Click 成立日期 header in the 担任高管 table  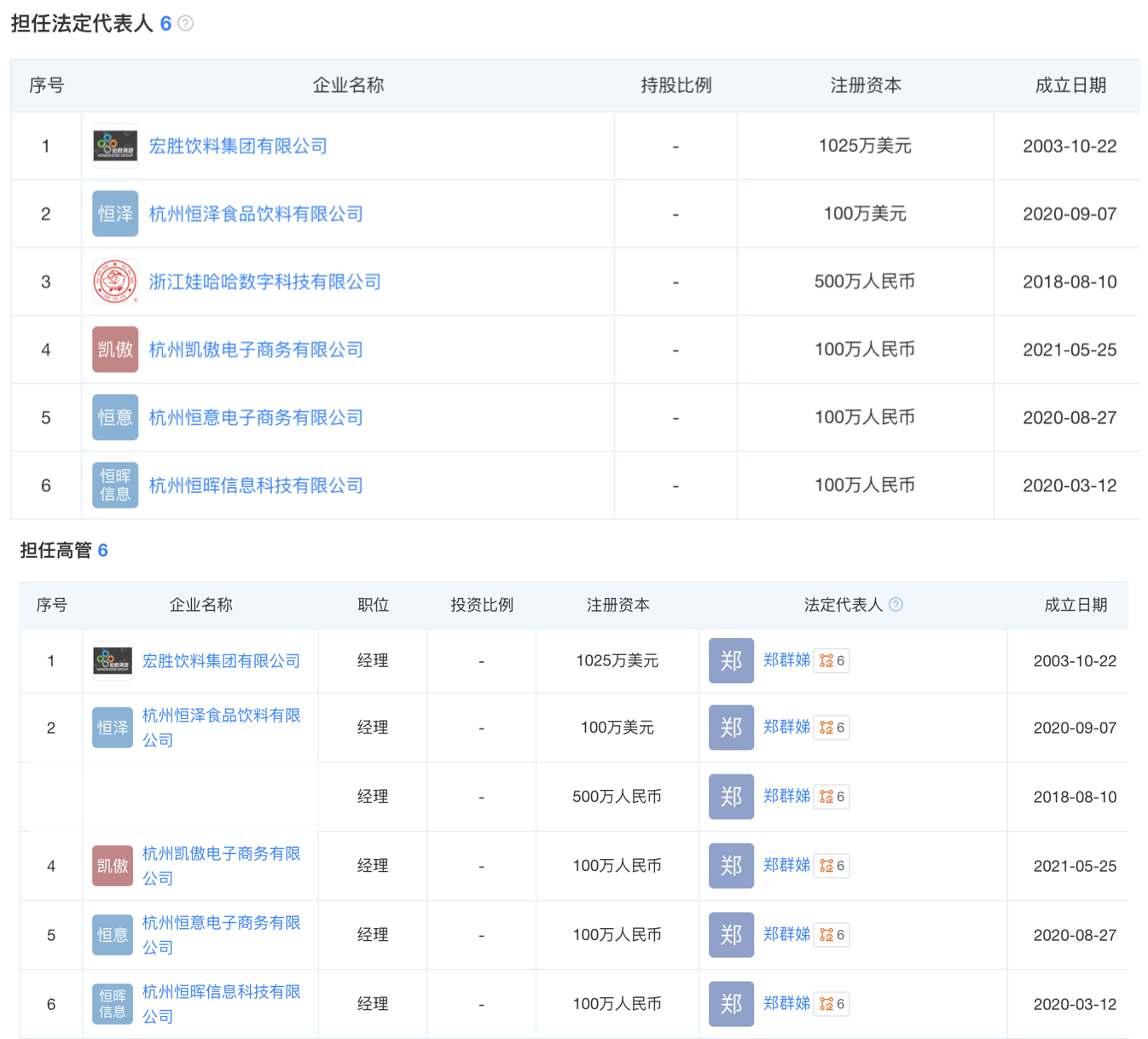point(1076,605)
